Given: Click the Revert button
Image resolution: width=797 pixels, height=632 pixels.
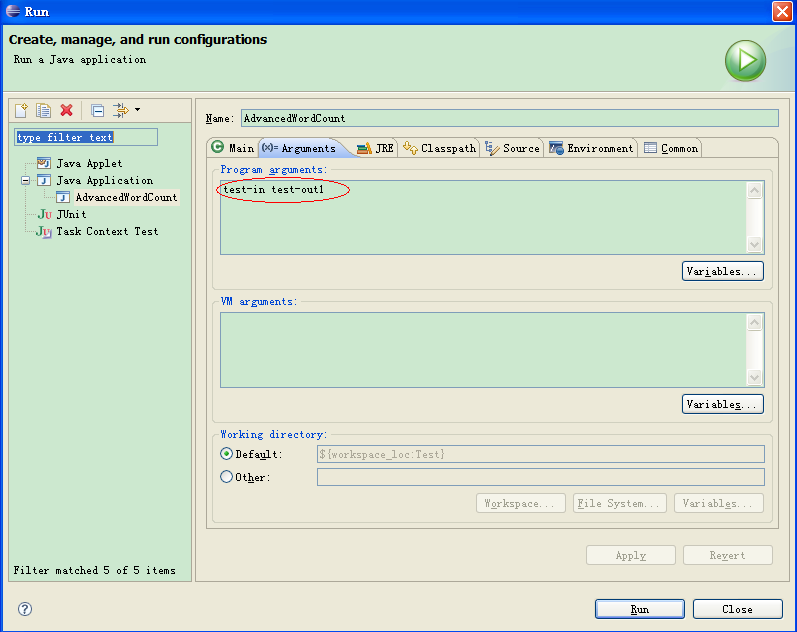Looking at the screenshot, I should pos(727,555).
